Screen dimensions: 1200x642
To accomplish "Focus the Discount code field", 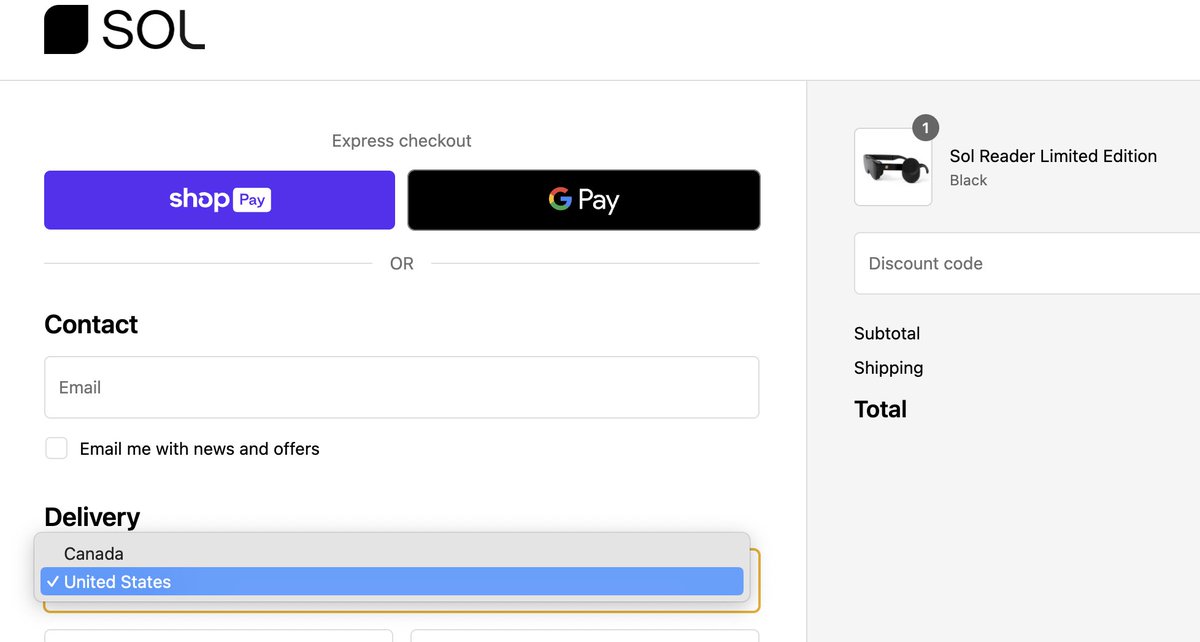I will (1027, 263).
